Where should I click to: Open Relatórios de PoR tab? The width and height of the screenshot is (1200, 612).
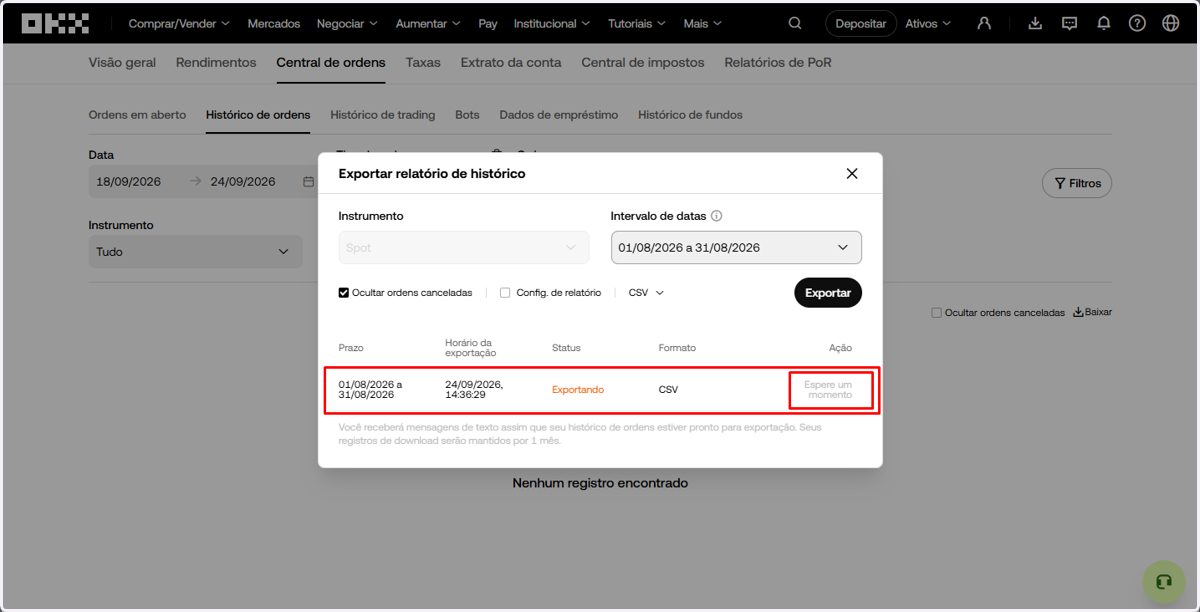click(778, 62)
